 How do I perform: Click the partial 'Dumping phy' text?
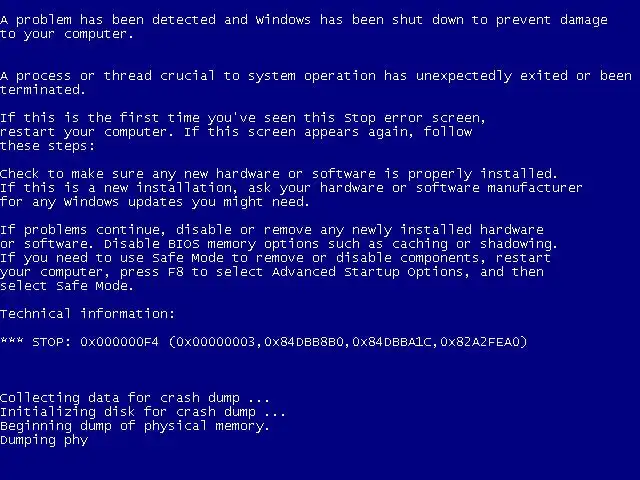44,440
